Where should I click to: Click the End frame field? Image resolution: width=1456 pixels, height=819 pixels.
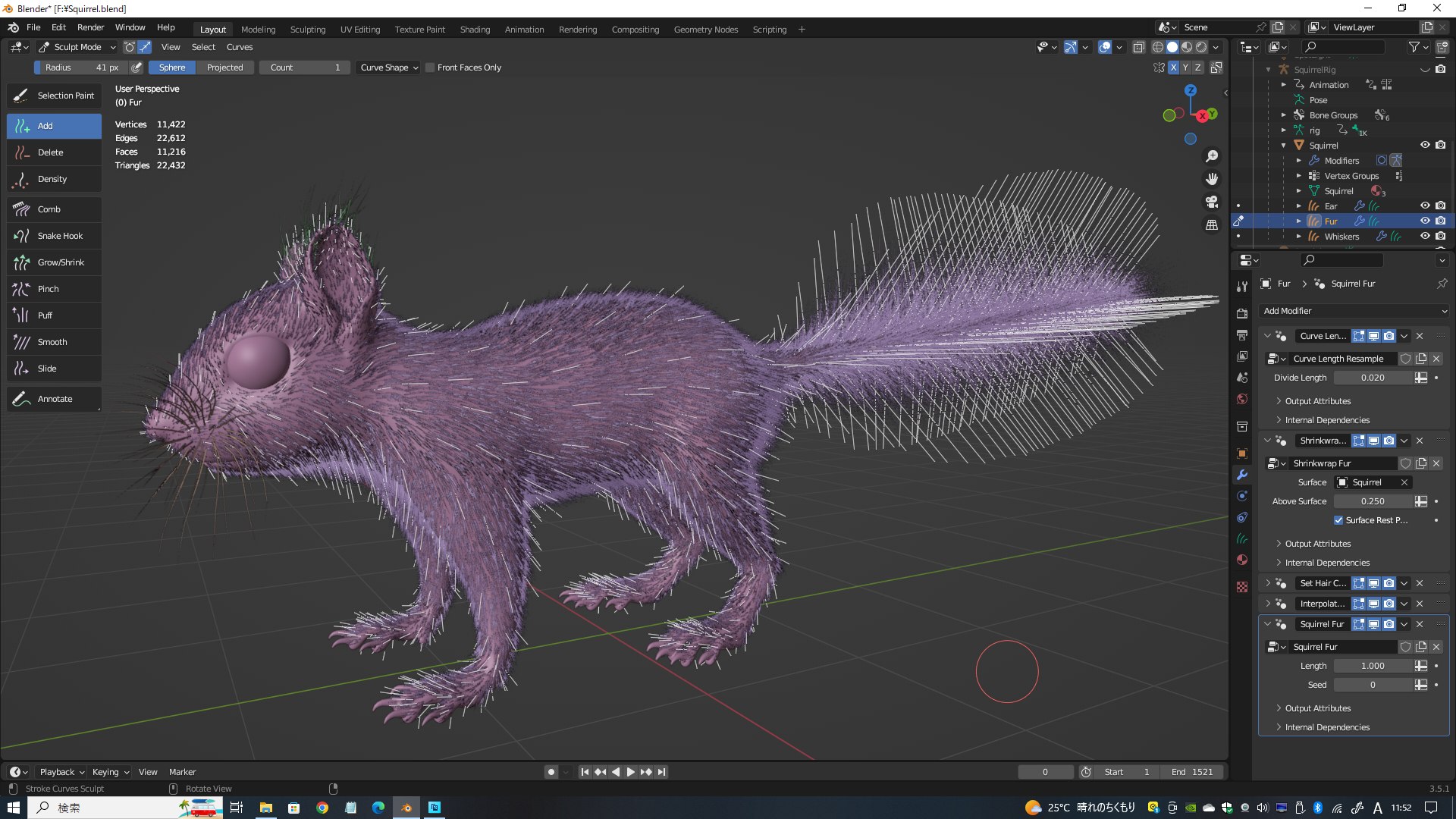[x=1191, y=772]
